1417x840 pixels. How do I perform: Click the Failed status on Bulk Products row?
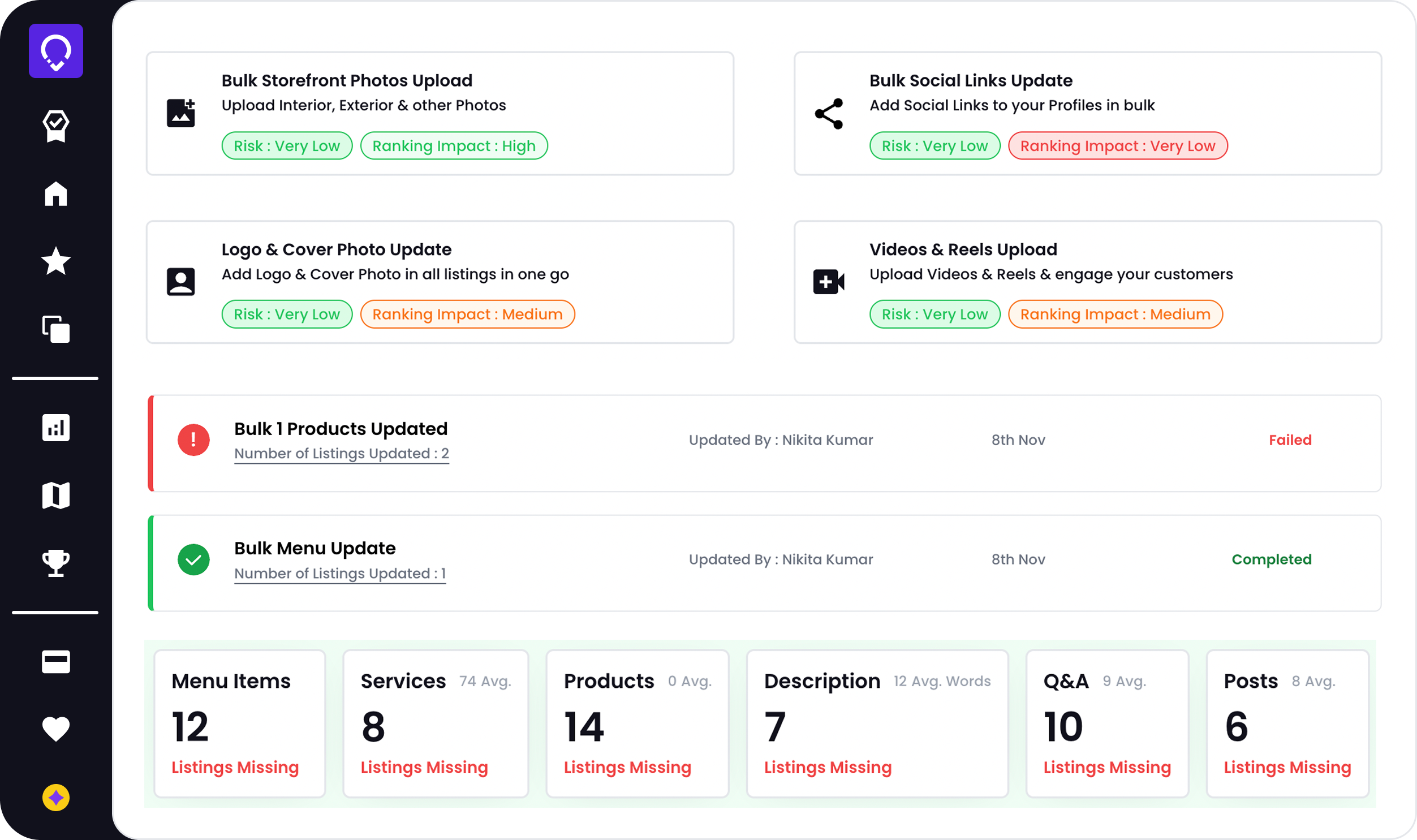pyautogui.click(x=1290, y=440)
